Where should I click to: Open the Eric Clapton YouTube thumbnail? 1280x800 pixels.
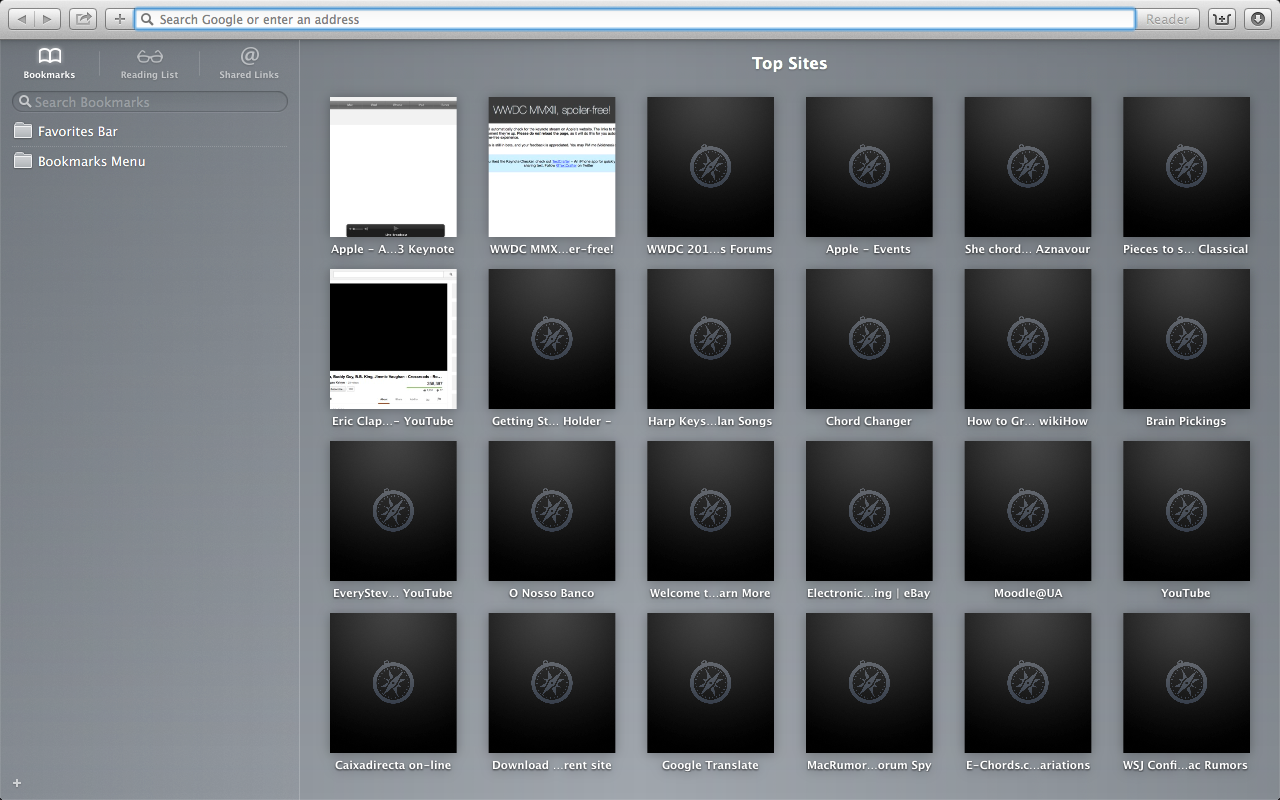pos(393,339)
